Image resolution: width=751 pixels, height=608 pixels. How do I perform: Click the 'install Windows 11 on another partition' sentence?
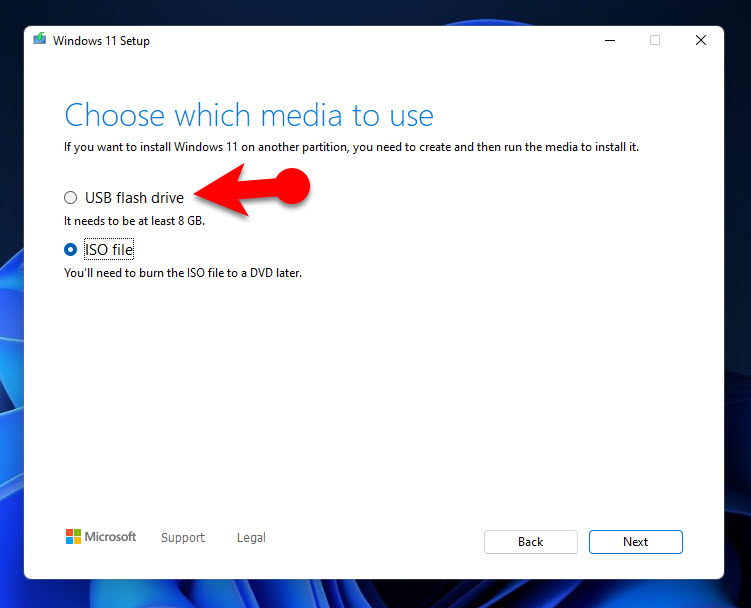(352, 147)
